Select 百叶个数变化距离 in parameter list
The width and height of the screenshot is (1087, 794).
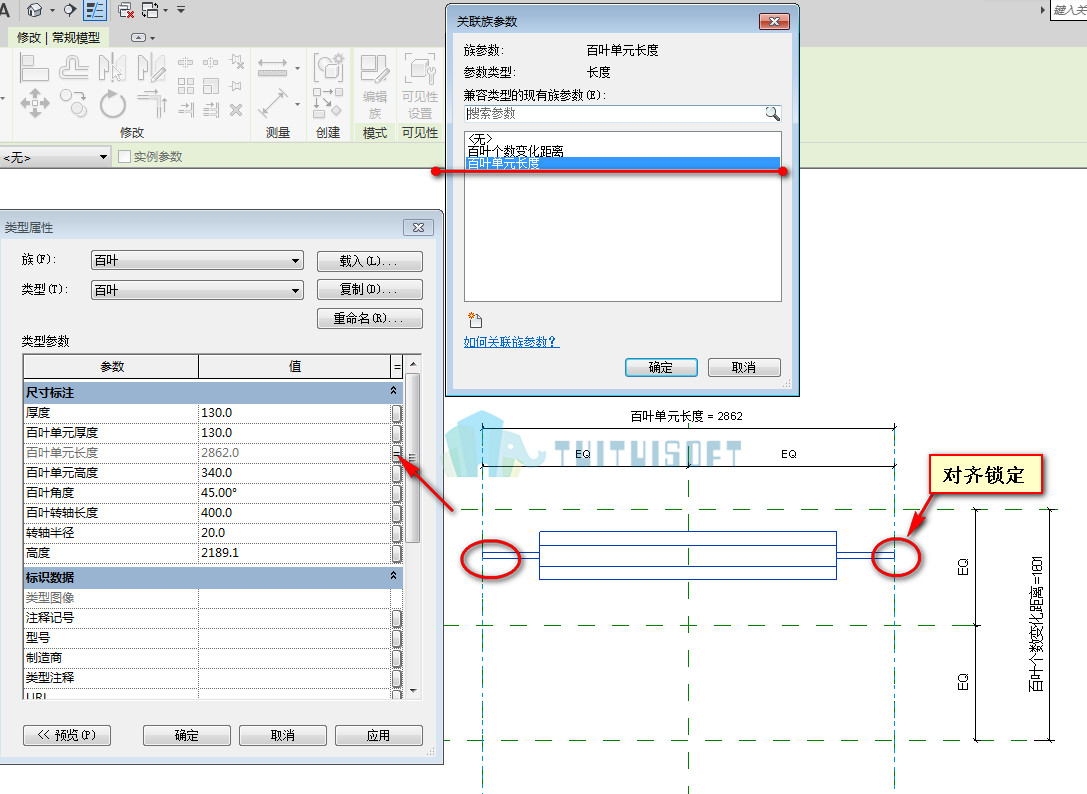(x=515, y=151)
